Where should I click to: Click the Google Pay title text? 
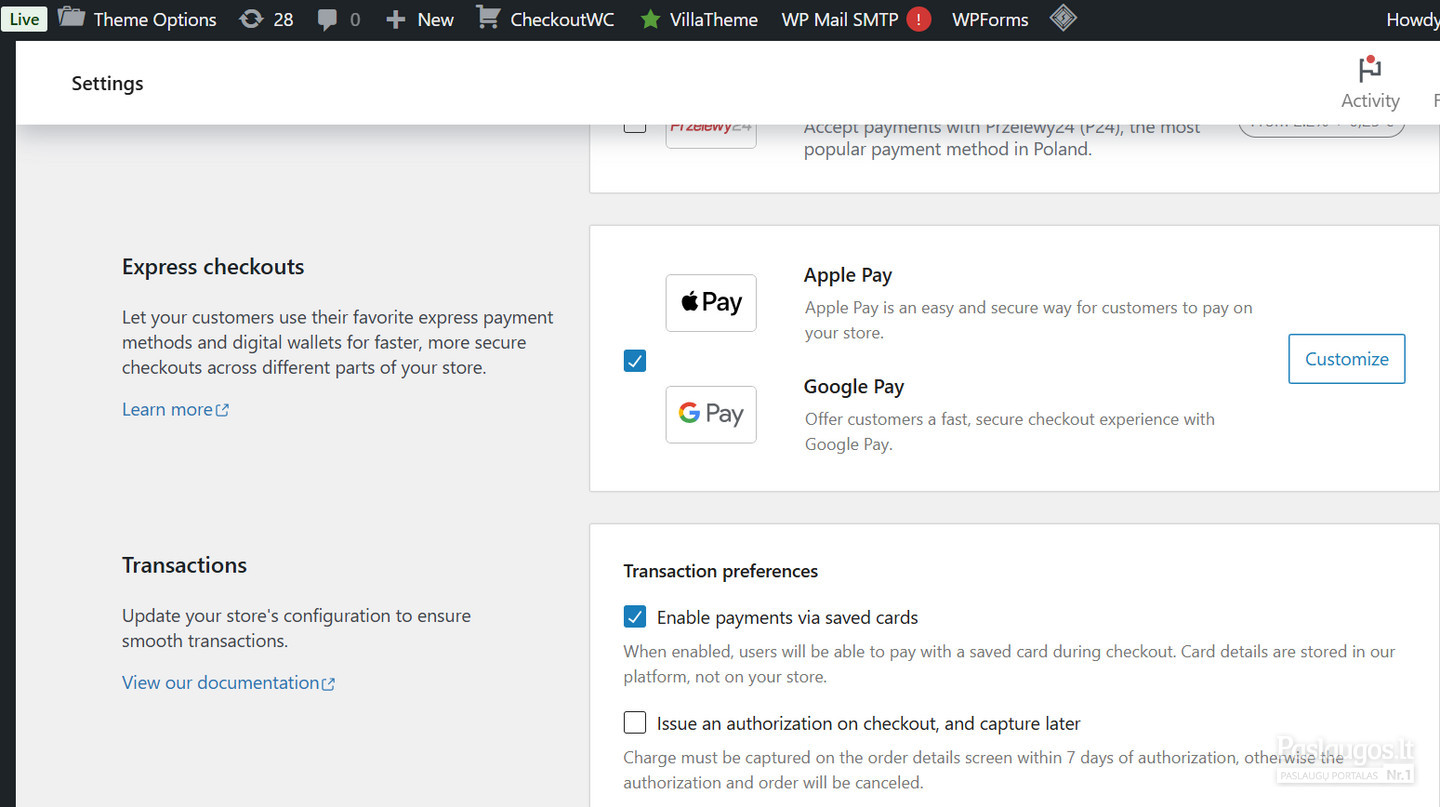click(854, 387)
